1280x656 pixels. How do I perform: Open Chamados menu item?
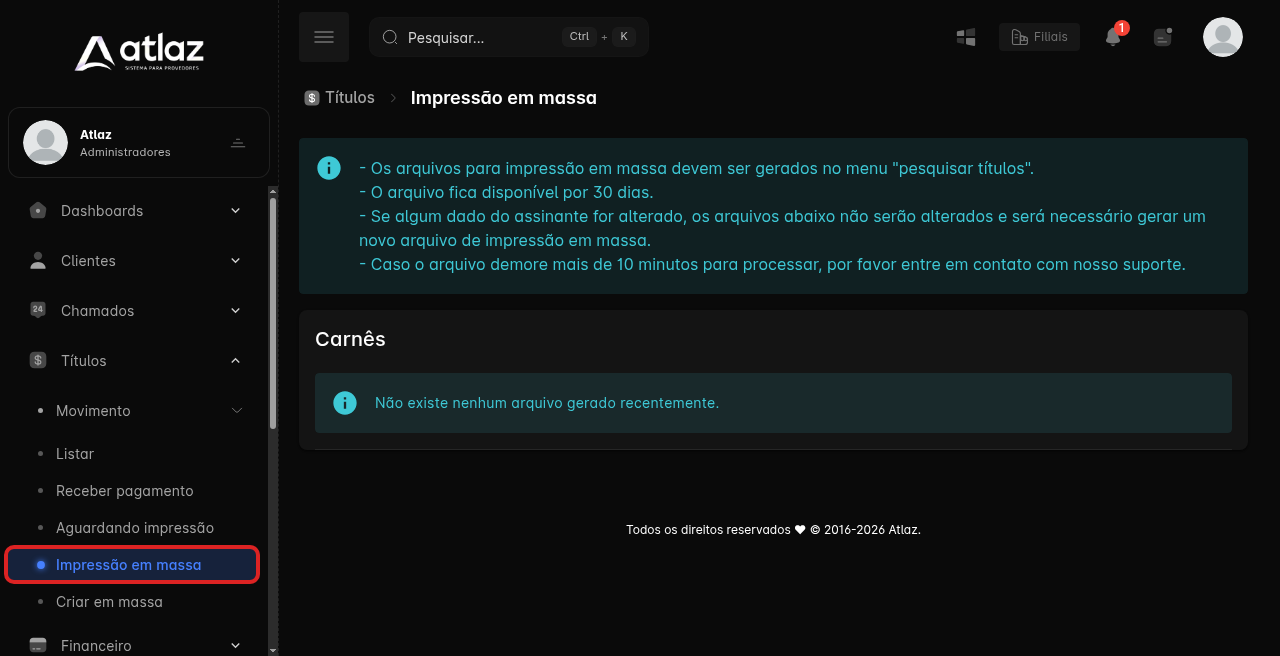(x=138, y=310)
